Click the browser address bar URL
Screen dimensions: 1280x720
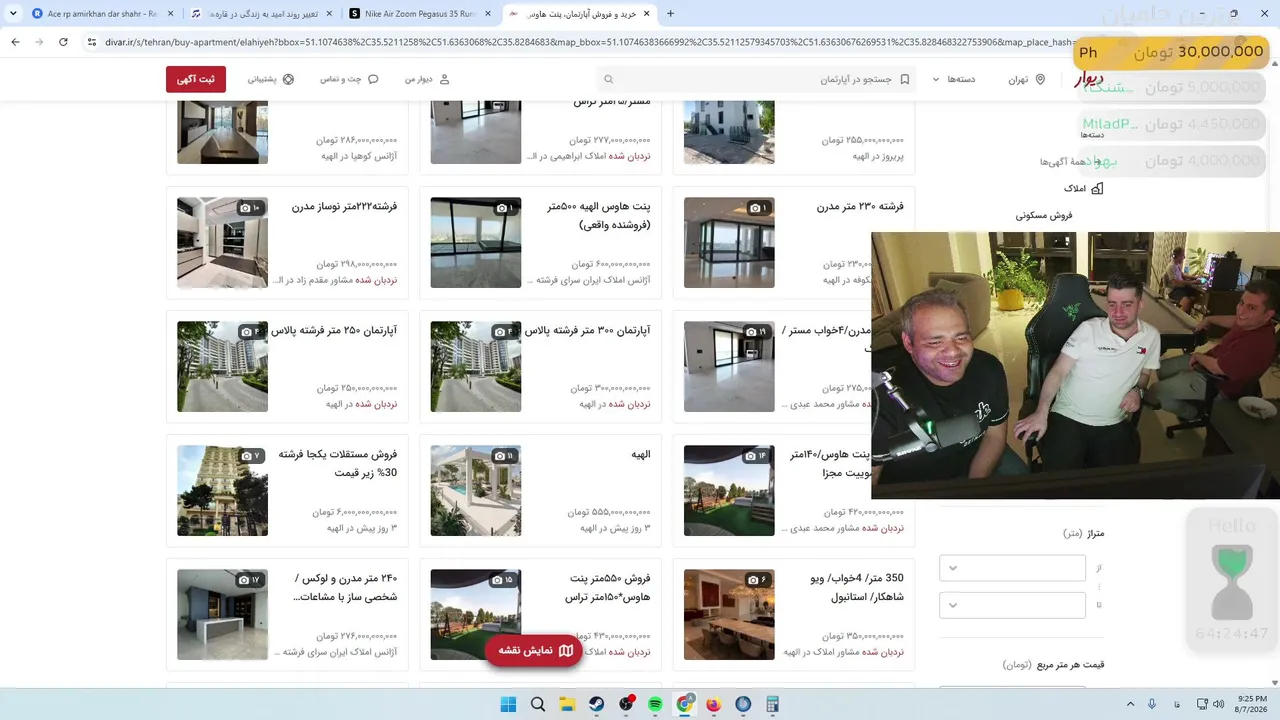click(x=590, y=42)
